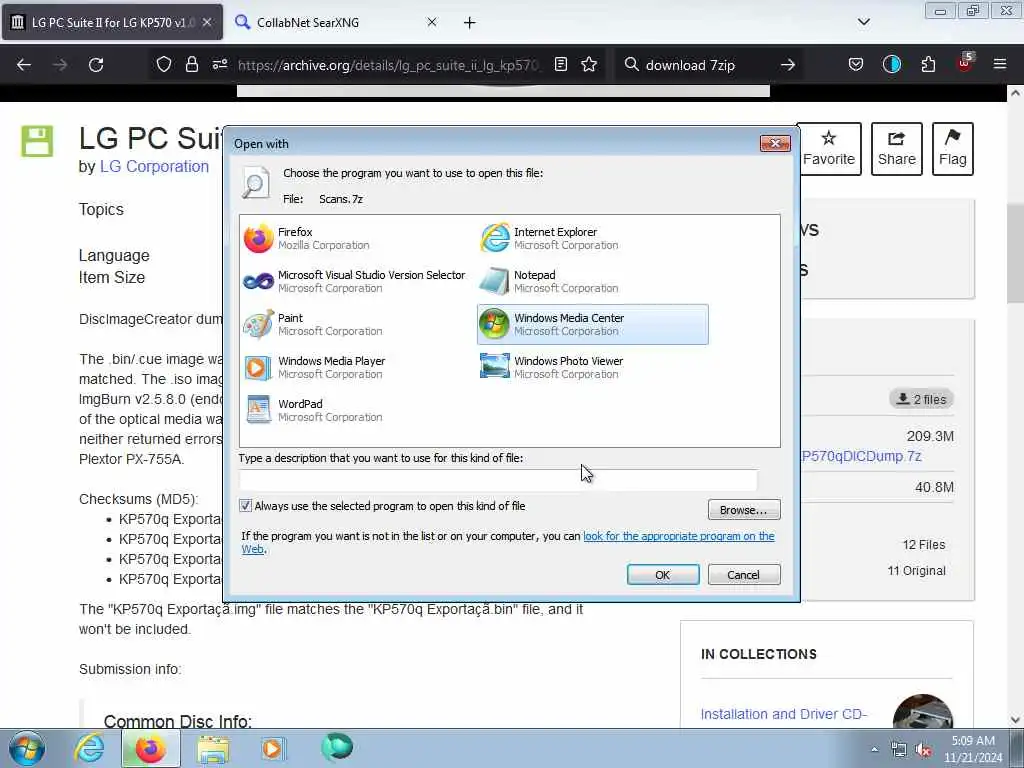The image size is (1024, 768).
Task: Open Windows Start menu
Action: (x=27, y=748)
